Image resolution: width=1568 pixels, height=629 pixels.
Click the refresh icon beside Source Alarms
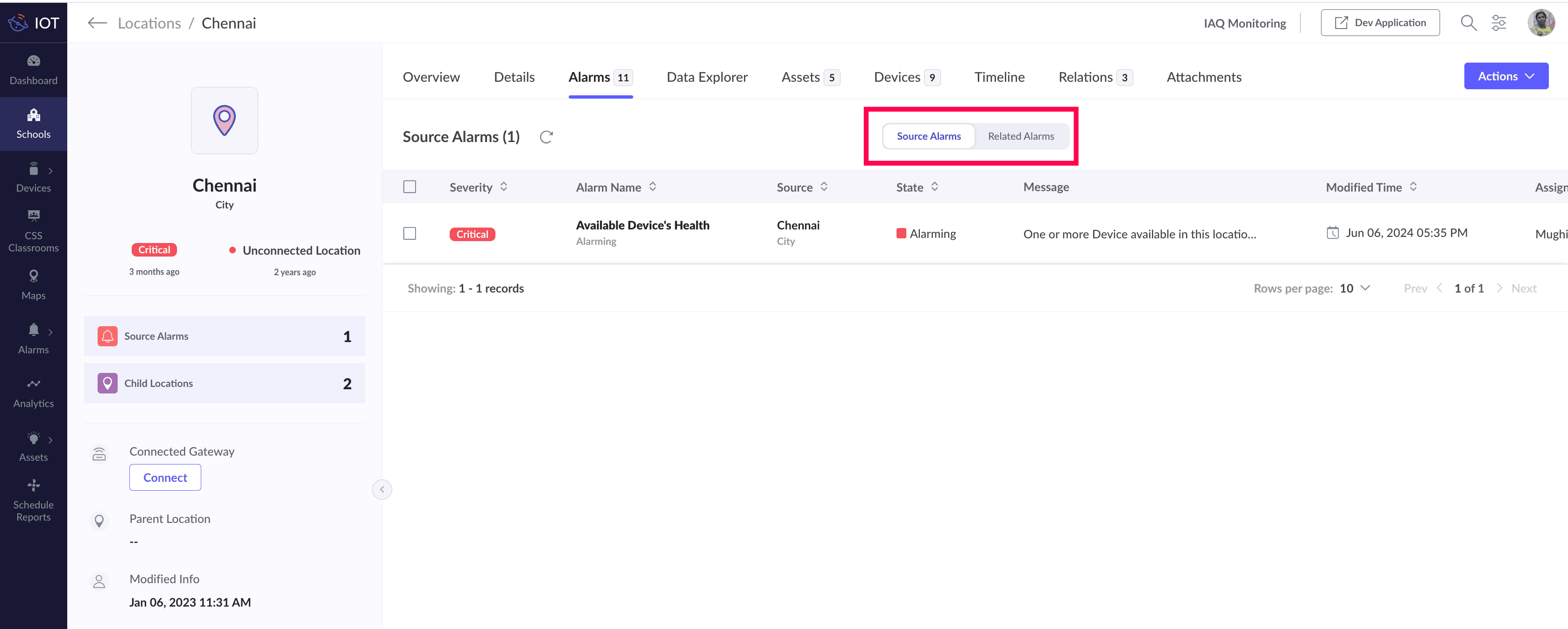click(546, 137)
